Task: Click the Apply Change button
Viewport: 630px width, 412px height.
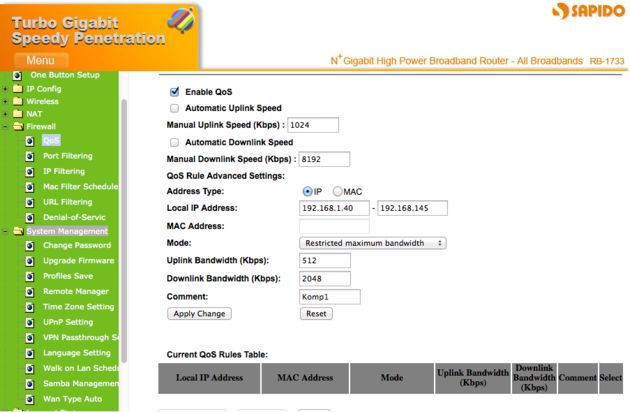Action: [199, 314]
